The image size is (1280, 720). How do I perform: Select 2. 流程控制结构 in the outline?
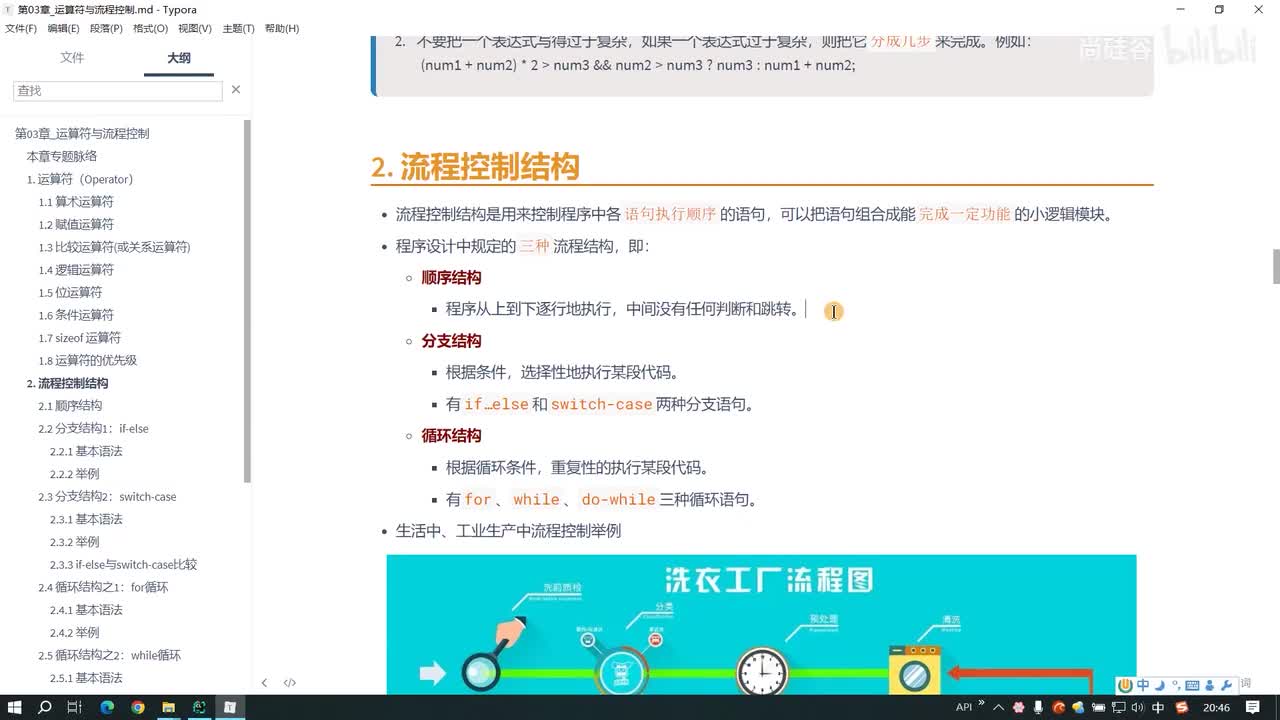tap(67, 383)
